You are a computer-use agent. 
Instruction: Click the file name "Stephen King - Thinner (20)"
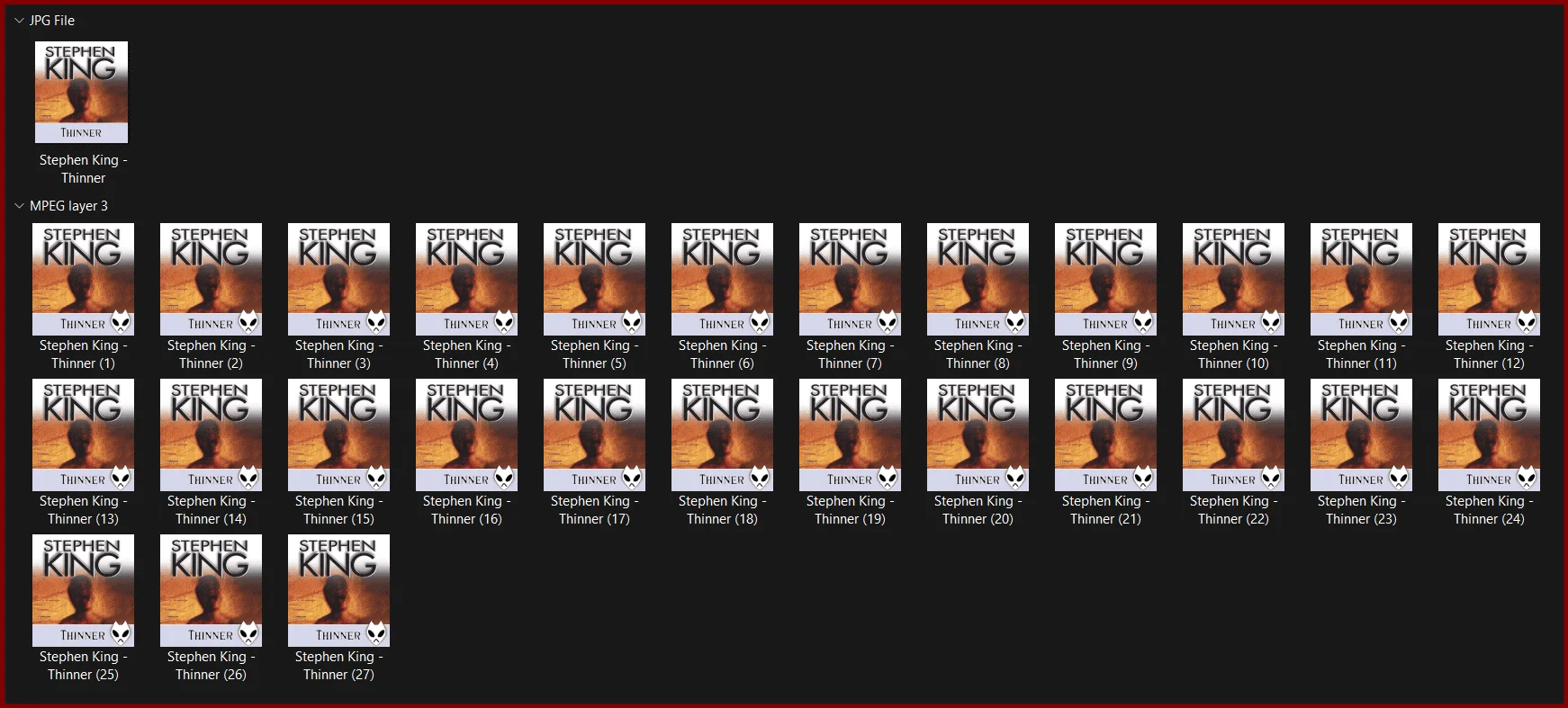click(978, 510)
